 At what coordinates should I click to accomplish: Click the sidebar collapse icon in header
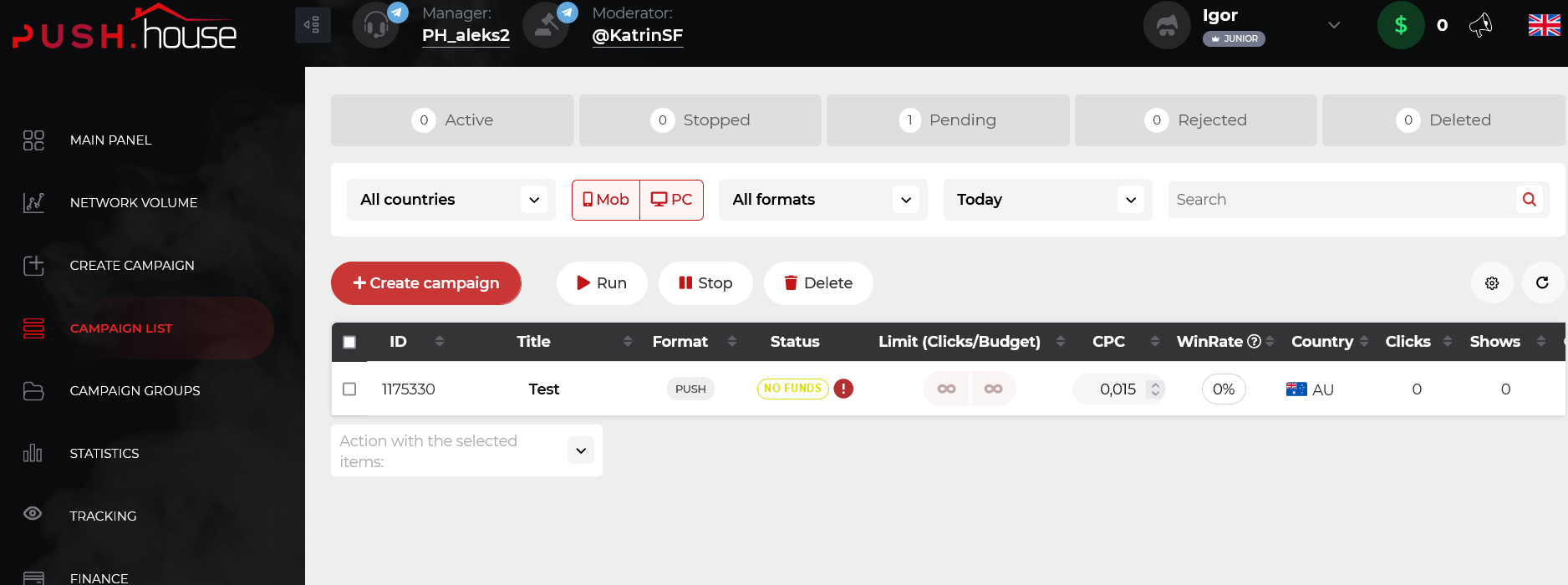313,25
